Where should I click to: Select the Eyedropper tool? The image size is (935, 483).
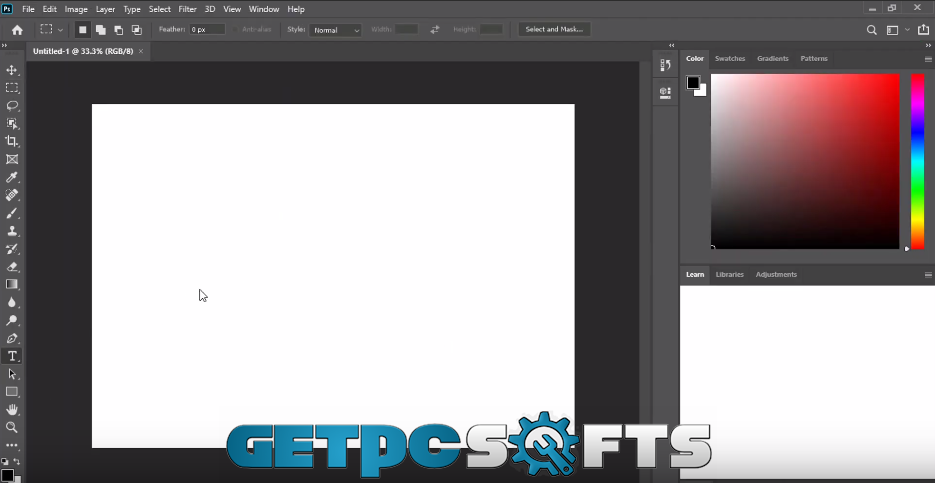(11, 177)
